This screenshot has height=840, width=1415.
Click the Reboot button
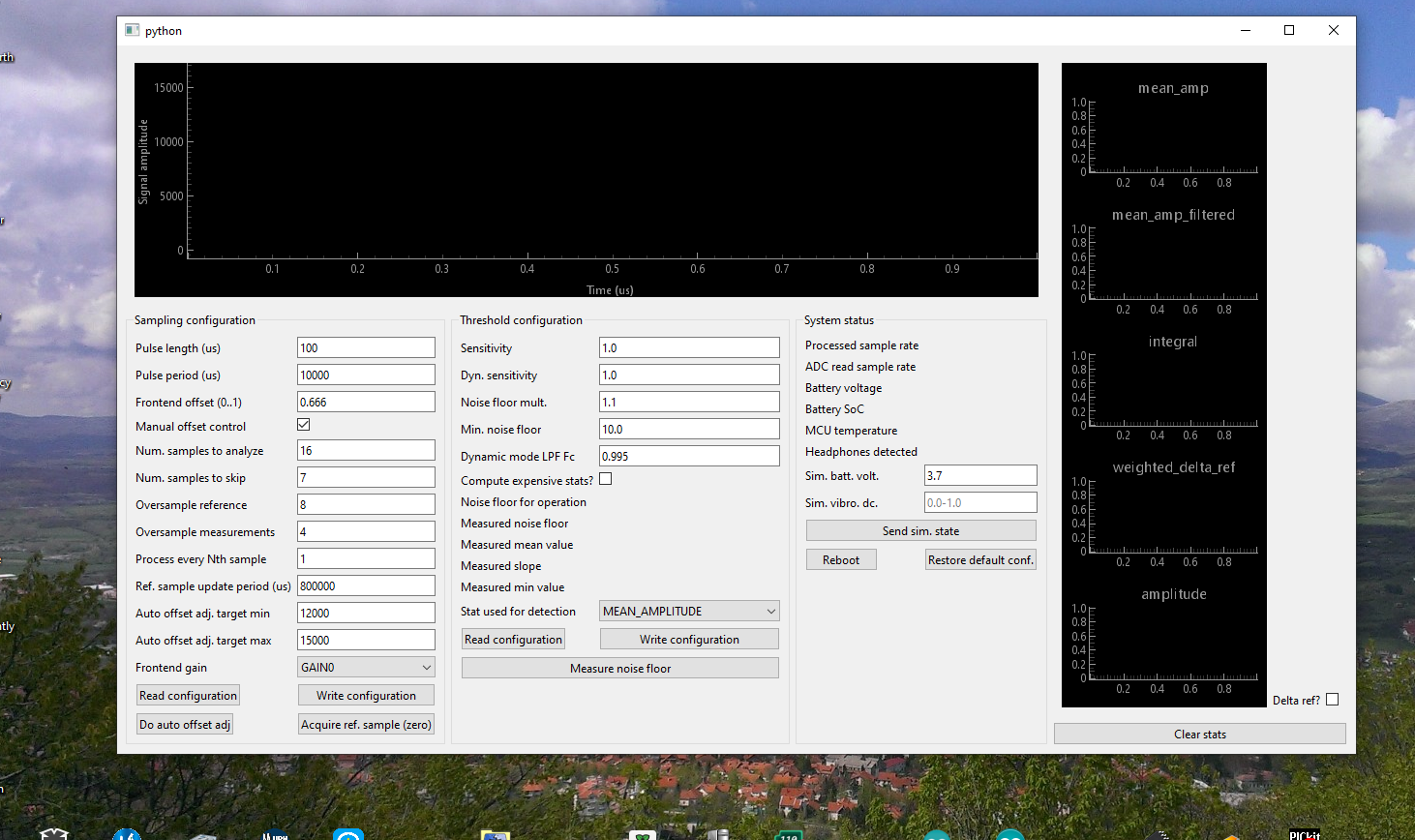pos(841,559)
